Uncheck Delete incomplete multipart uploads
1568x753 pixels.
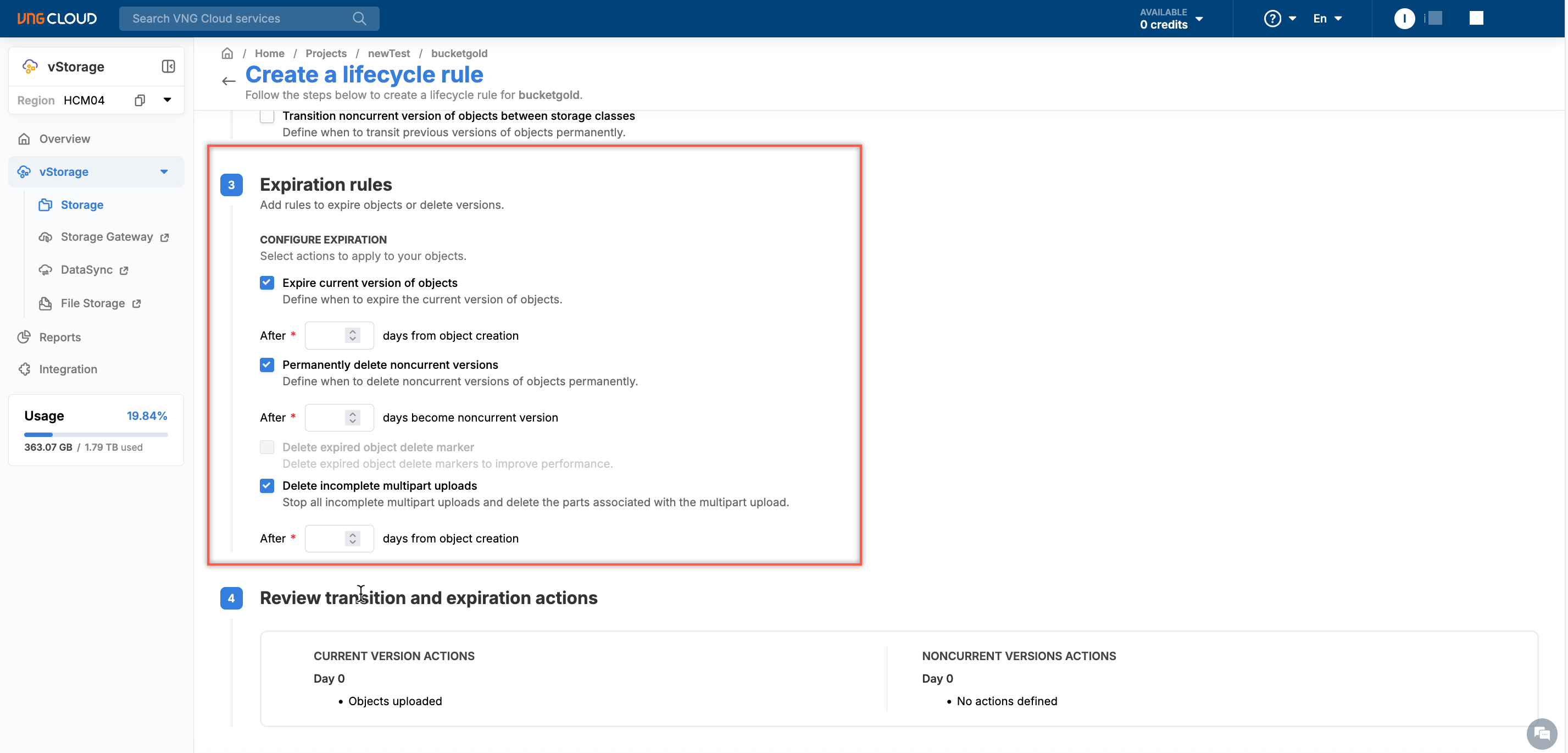pos(266,486)
